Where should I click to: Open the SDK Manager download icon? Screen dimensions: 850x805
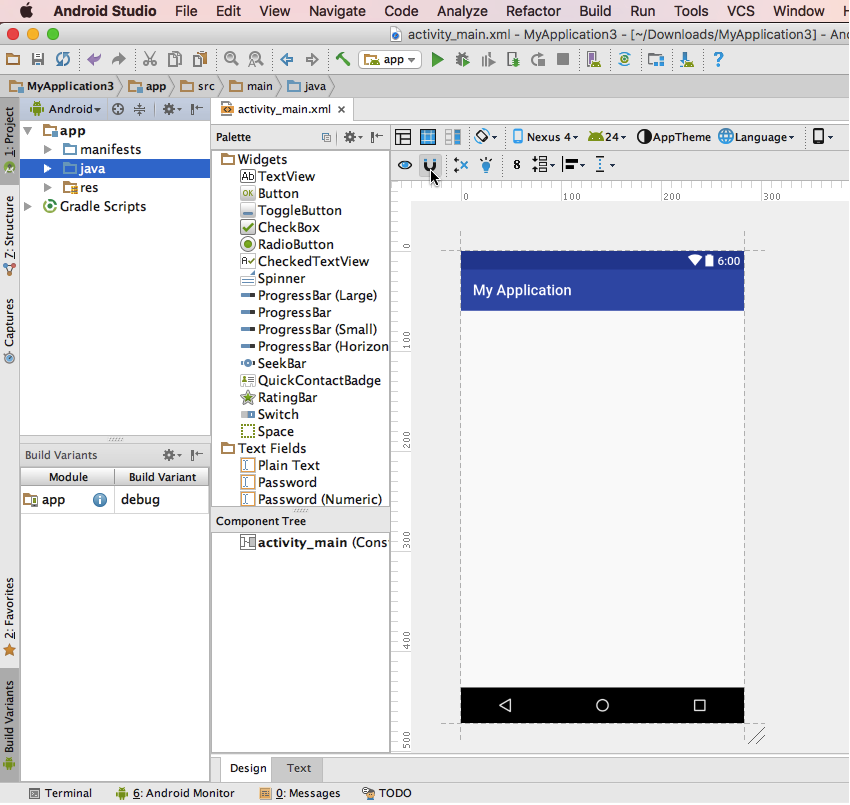687,60
